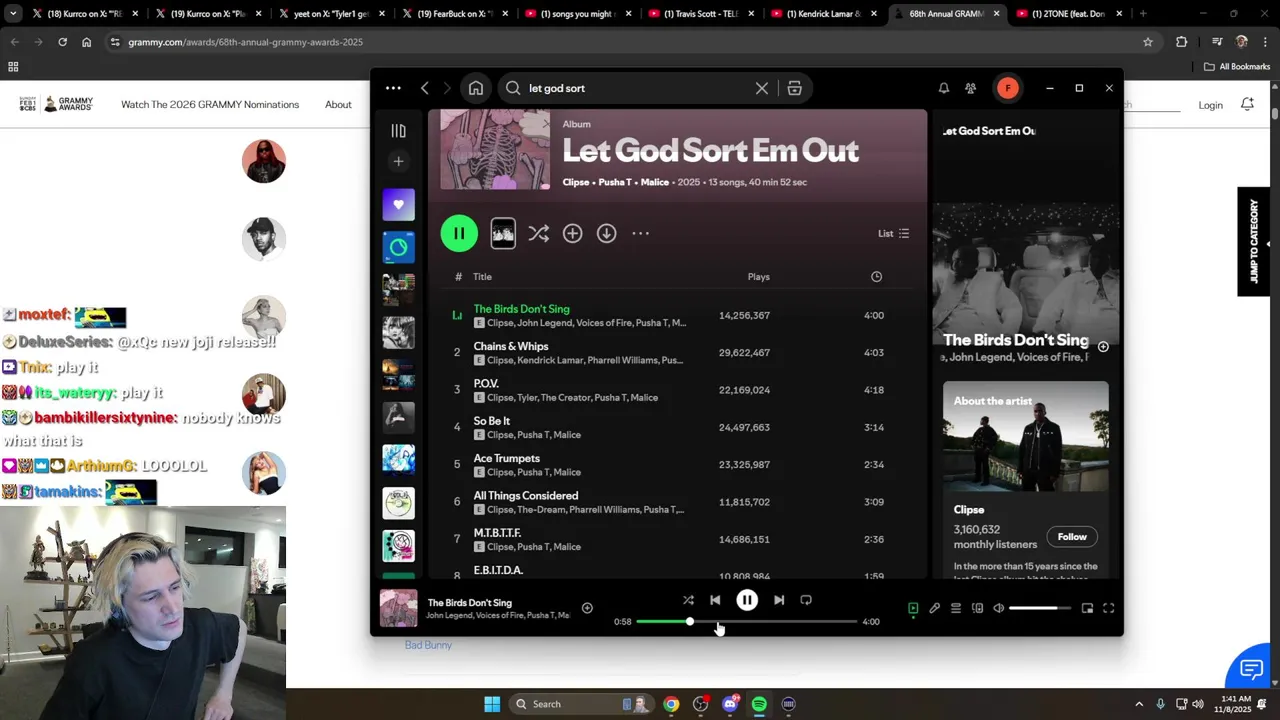
Task: Adjust the Spotify volume slider
Action: pos(1040,608)
